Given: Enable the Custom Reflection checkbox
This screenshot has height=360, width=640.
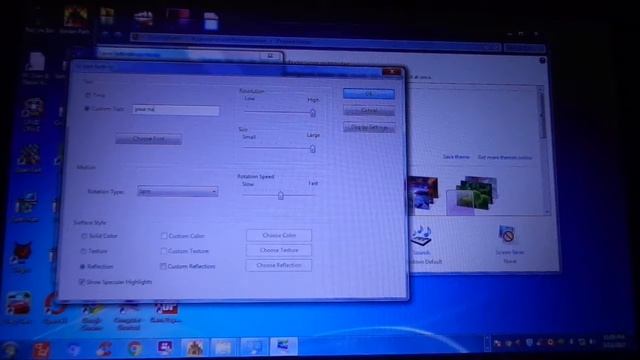Looking at the screenshot, I should click(x=163, y=266).
